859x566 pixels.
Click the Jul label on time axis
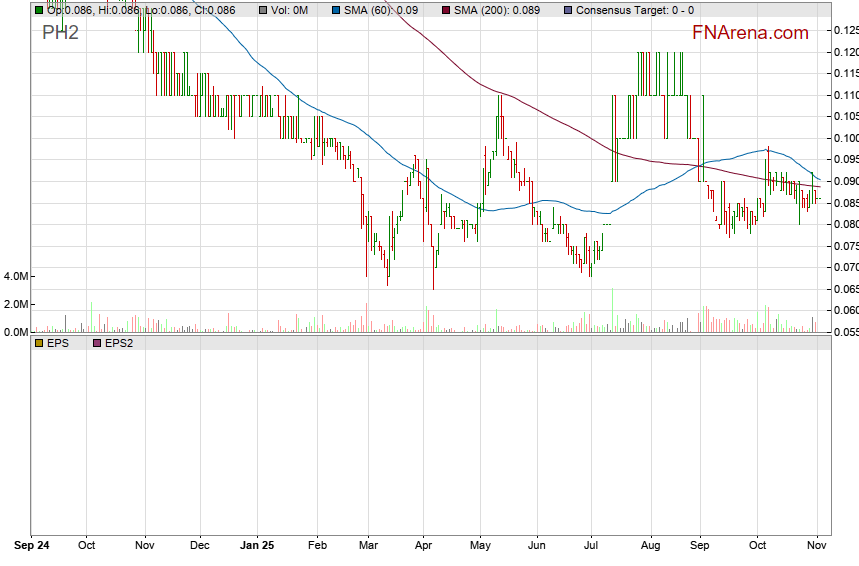pyautogui.click(x=591, y=546)
